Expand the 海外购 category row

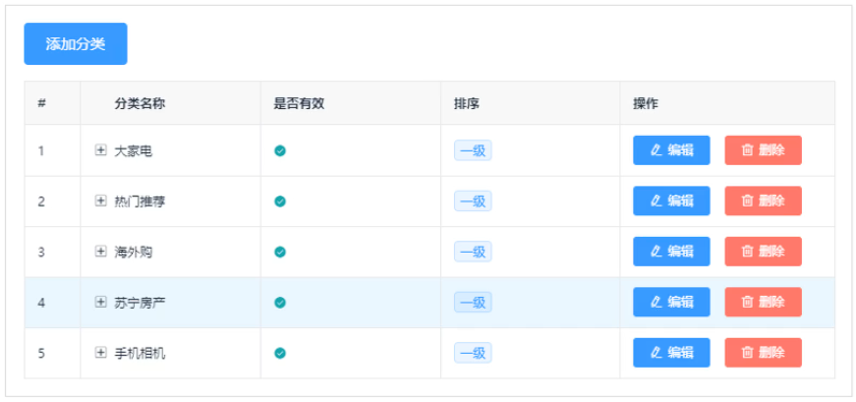pyautogui.click(x=100, y=252)
